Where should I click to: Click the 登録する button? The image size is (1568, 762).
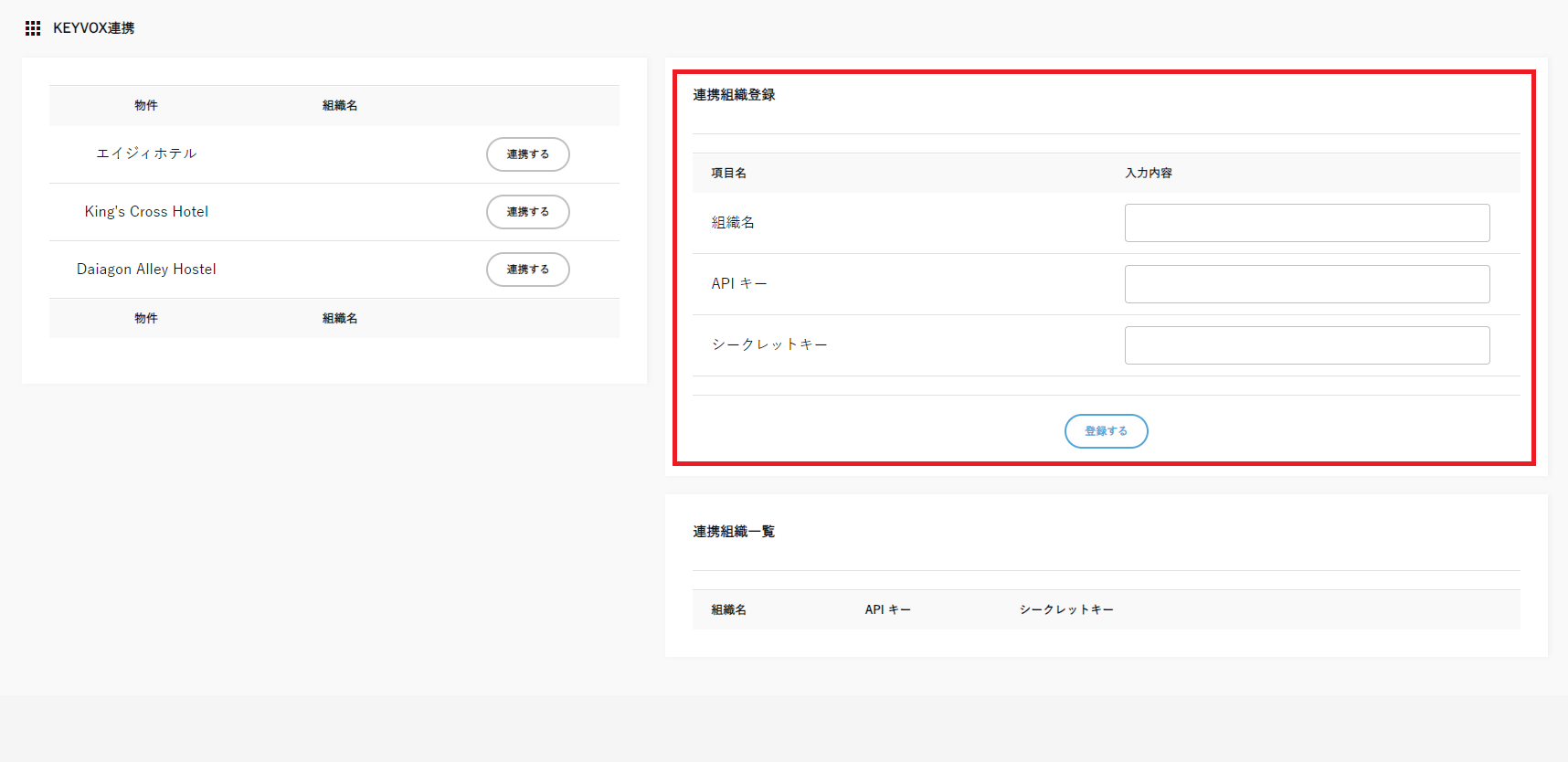coord(1106,431)
